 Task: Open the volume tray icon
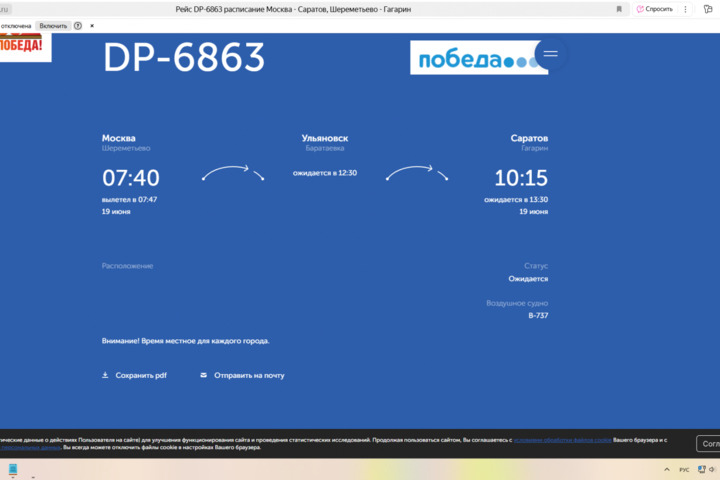(712, 469)
